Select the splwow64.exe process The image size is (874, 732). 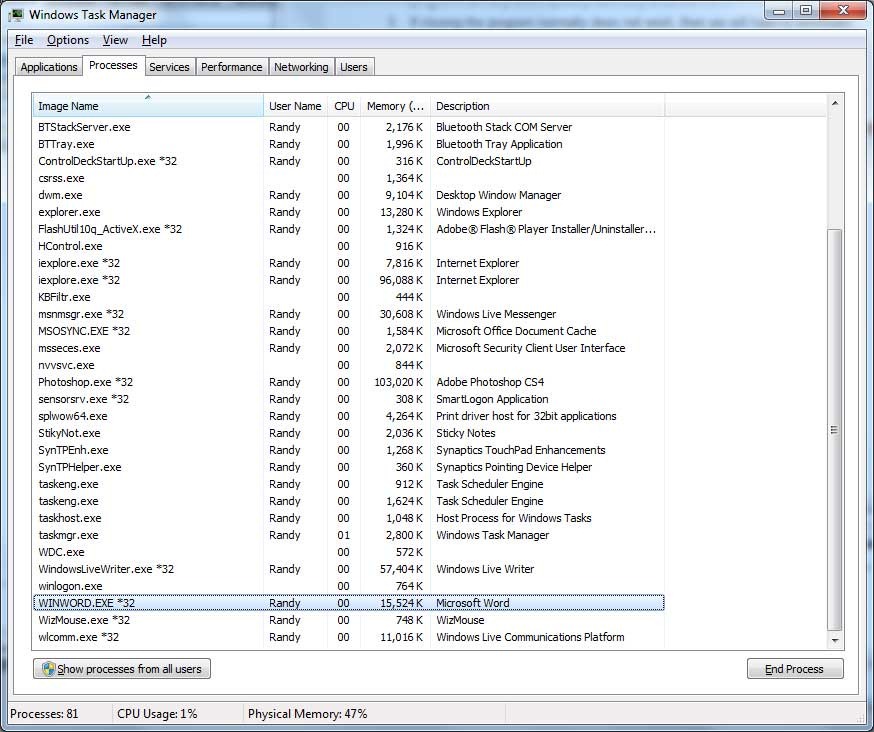click(348, 416)
